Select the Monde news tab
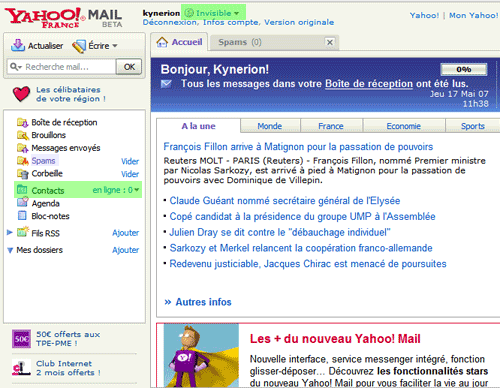This screenshot has width=500, height=388. [x=270, y=126]
